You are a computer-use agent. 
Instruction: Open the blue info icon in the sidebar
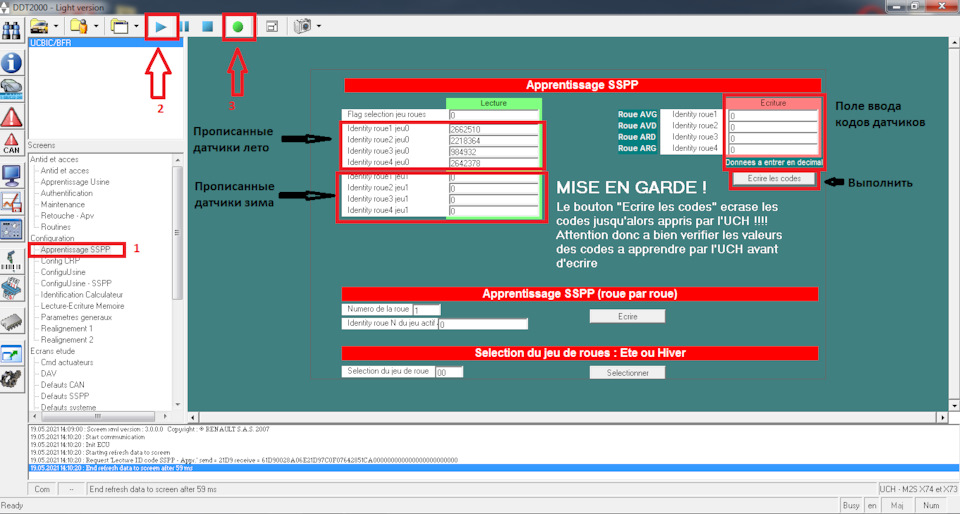point(12,62)
